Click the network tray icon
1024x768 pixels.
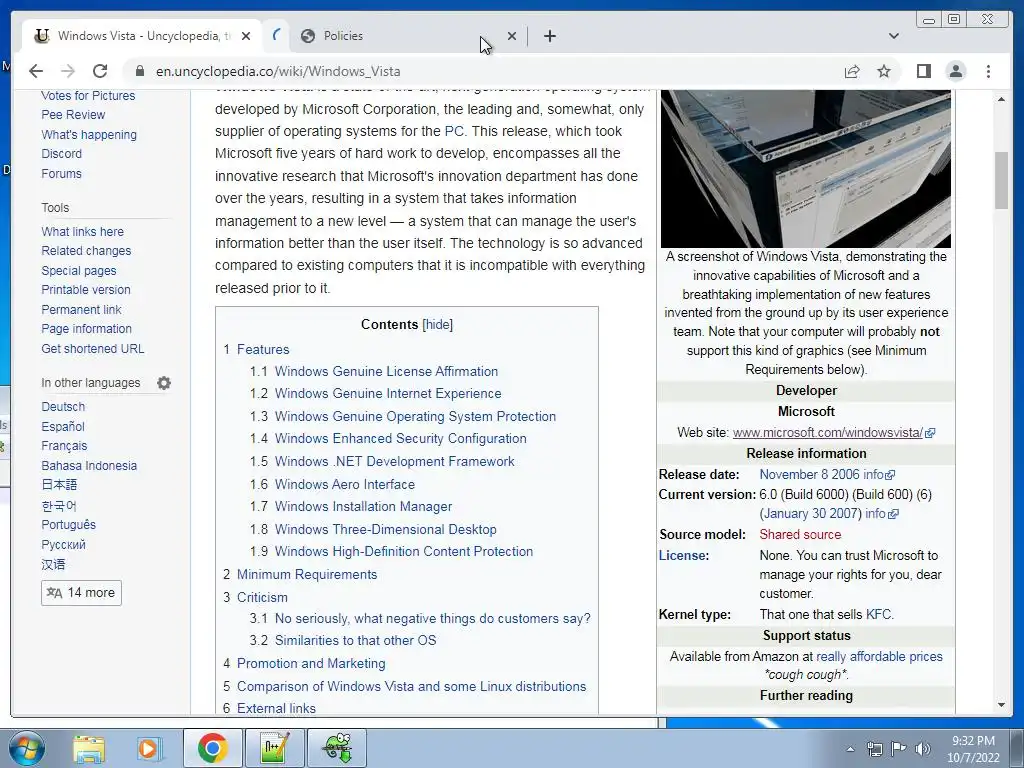(874, 749)
